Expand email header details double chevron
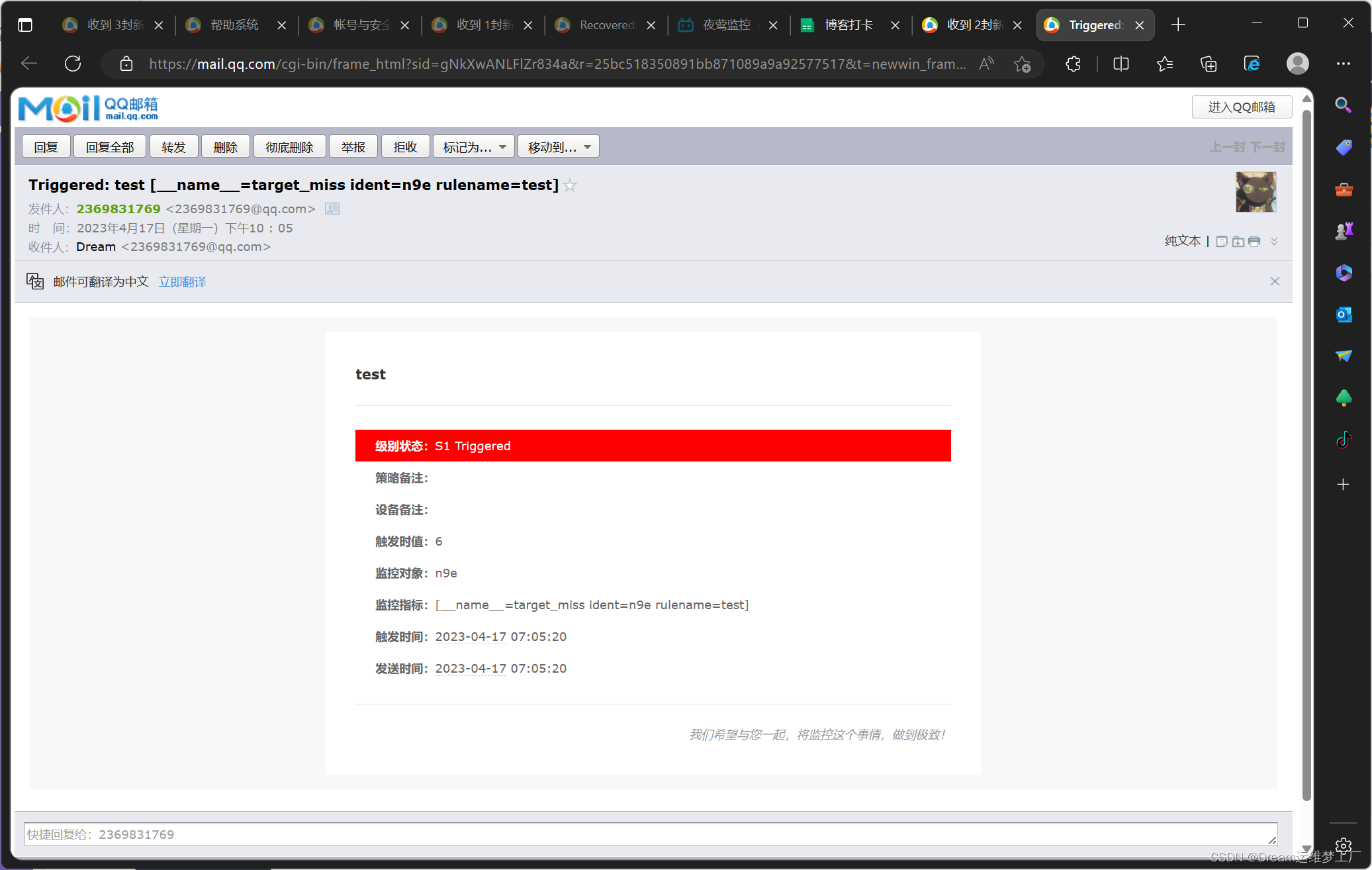Screen dimensions: 1372x870 [1274, 242]
